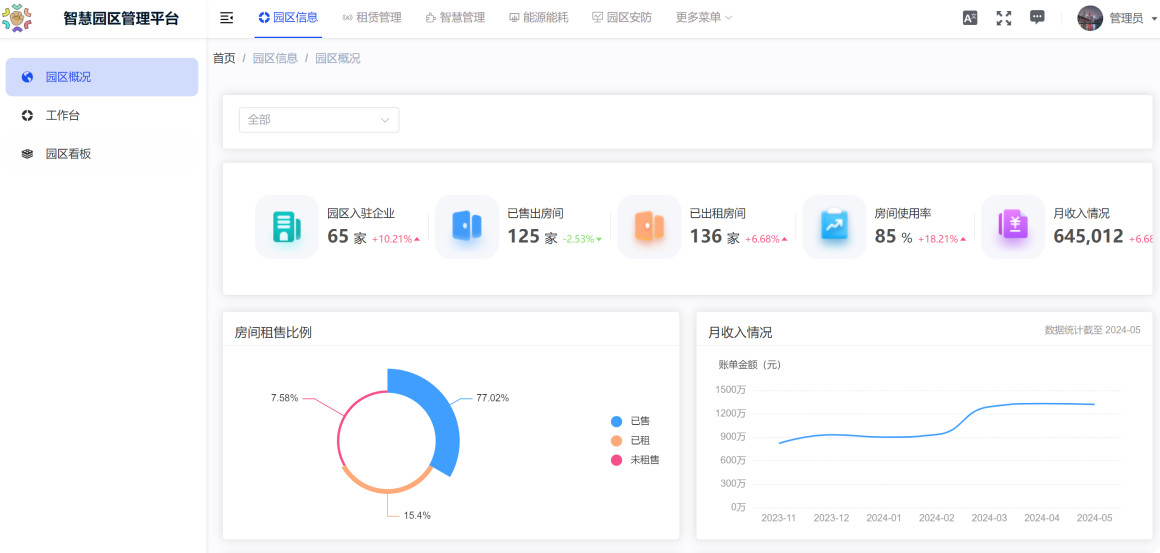Click the 账单金额（元） axis title
1160x553 pixels.
point(749,364)
